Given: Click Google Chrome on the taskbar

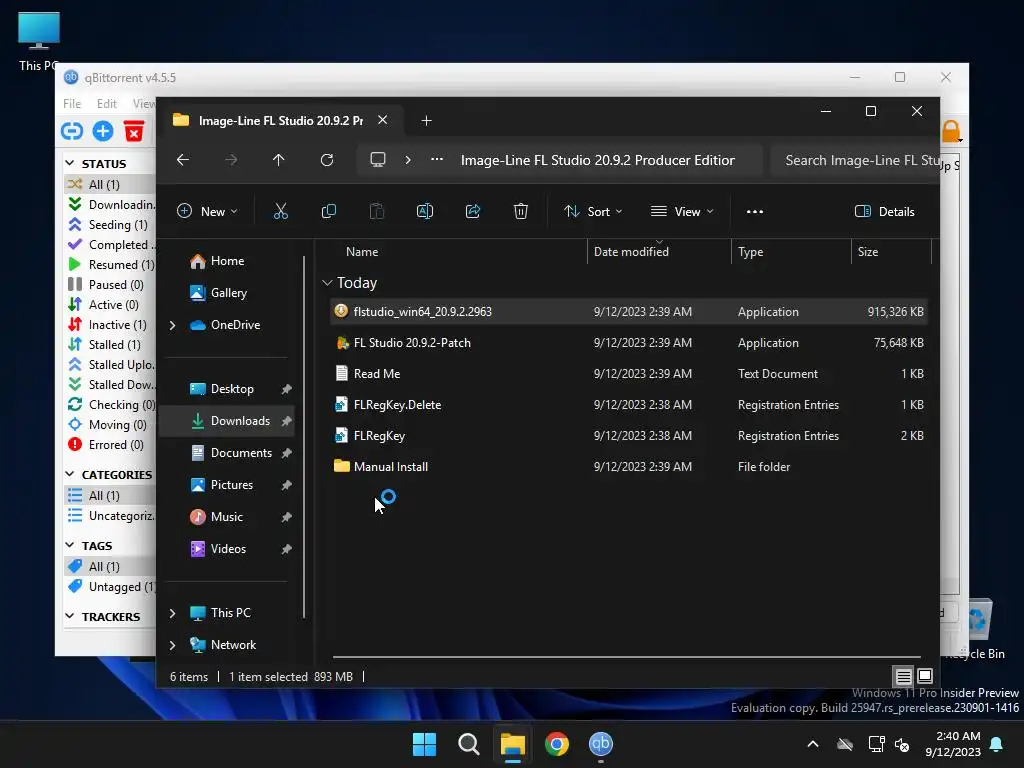Looking at the screenshot, I should click(x=556, y=744).
